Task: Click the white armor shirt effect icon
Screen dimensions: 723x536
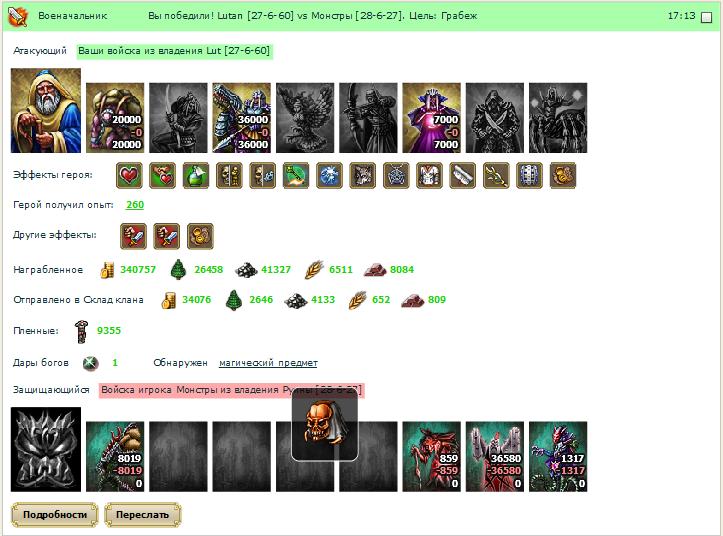Action: point(429,175)
